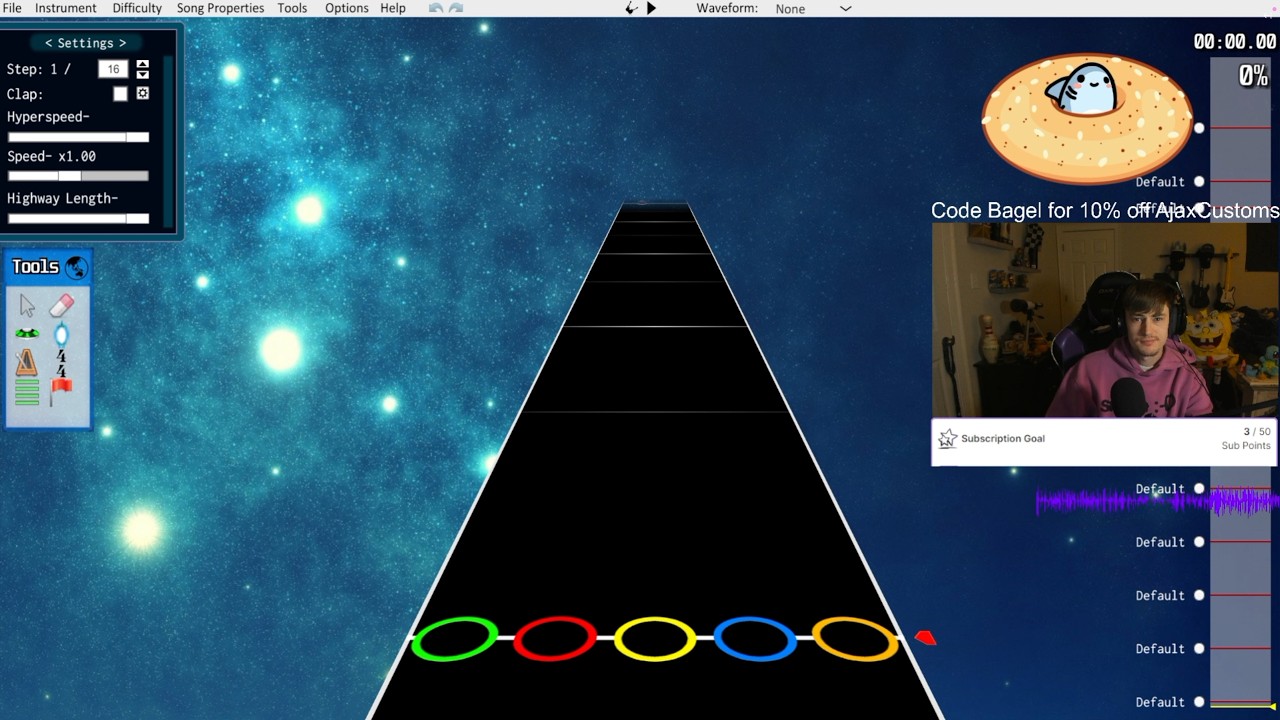Select the Eraser tool
Viewport: 1280px width, 720px height.
click(x=62, y=305)
